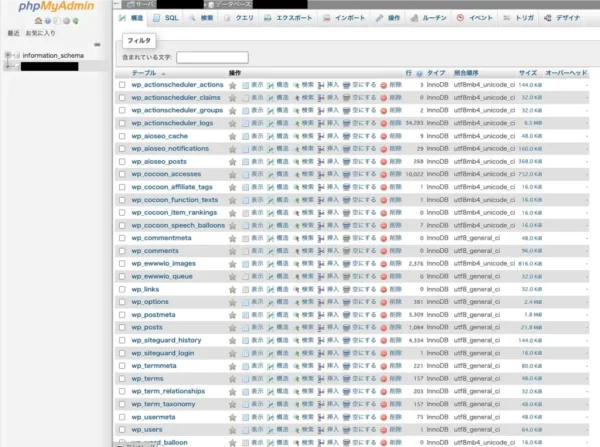
Task: Expand the redacted database tree node
Action: click(8, 66)
